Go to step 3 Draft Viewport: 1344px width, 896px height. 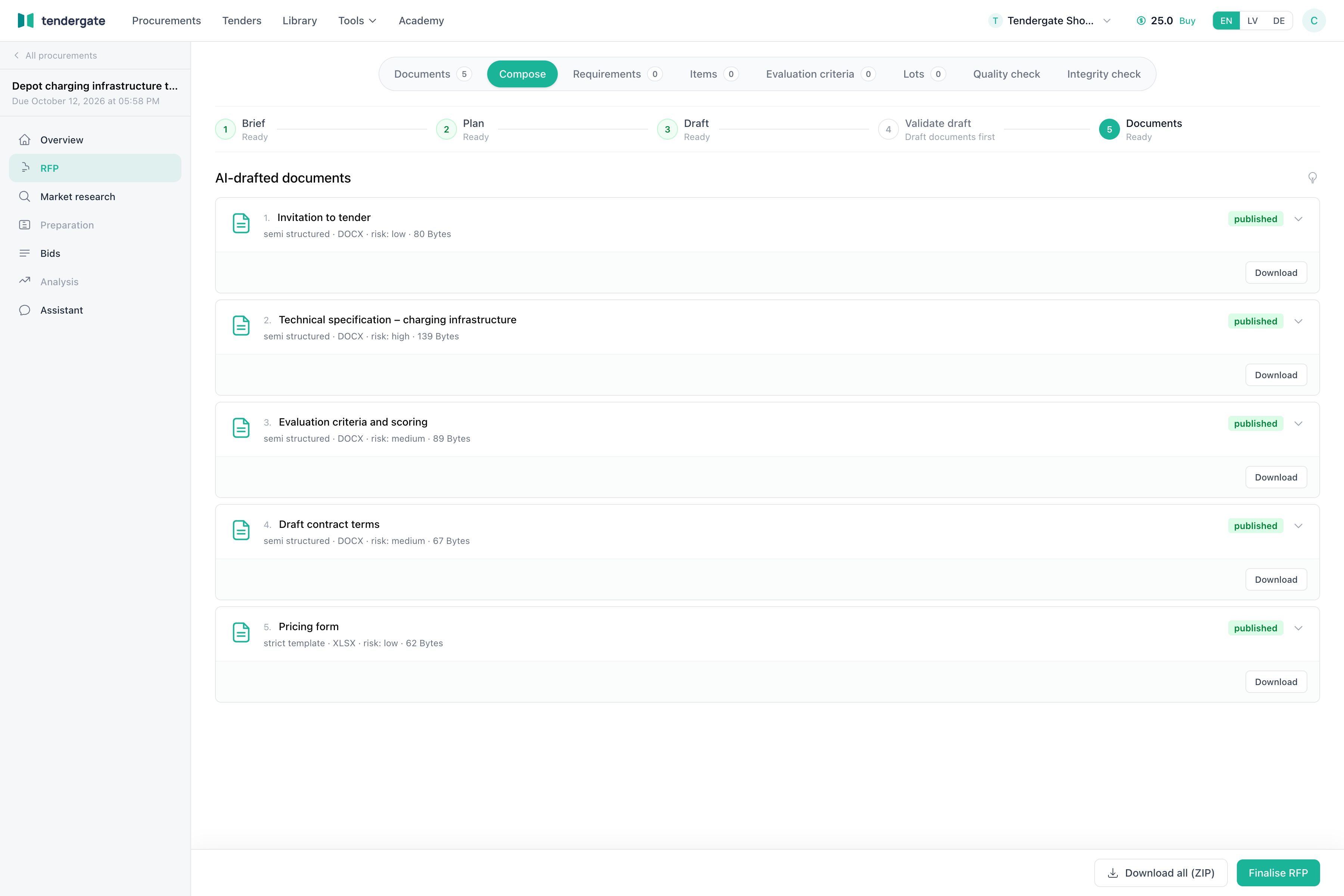click(684, 129)
